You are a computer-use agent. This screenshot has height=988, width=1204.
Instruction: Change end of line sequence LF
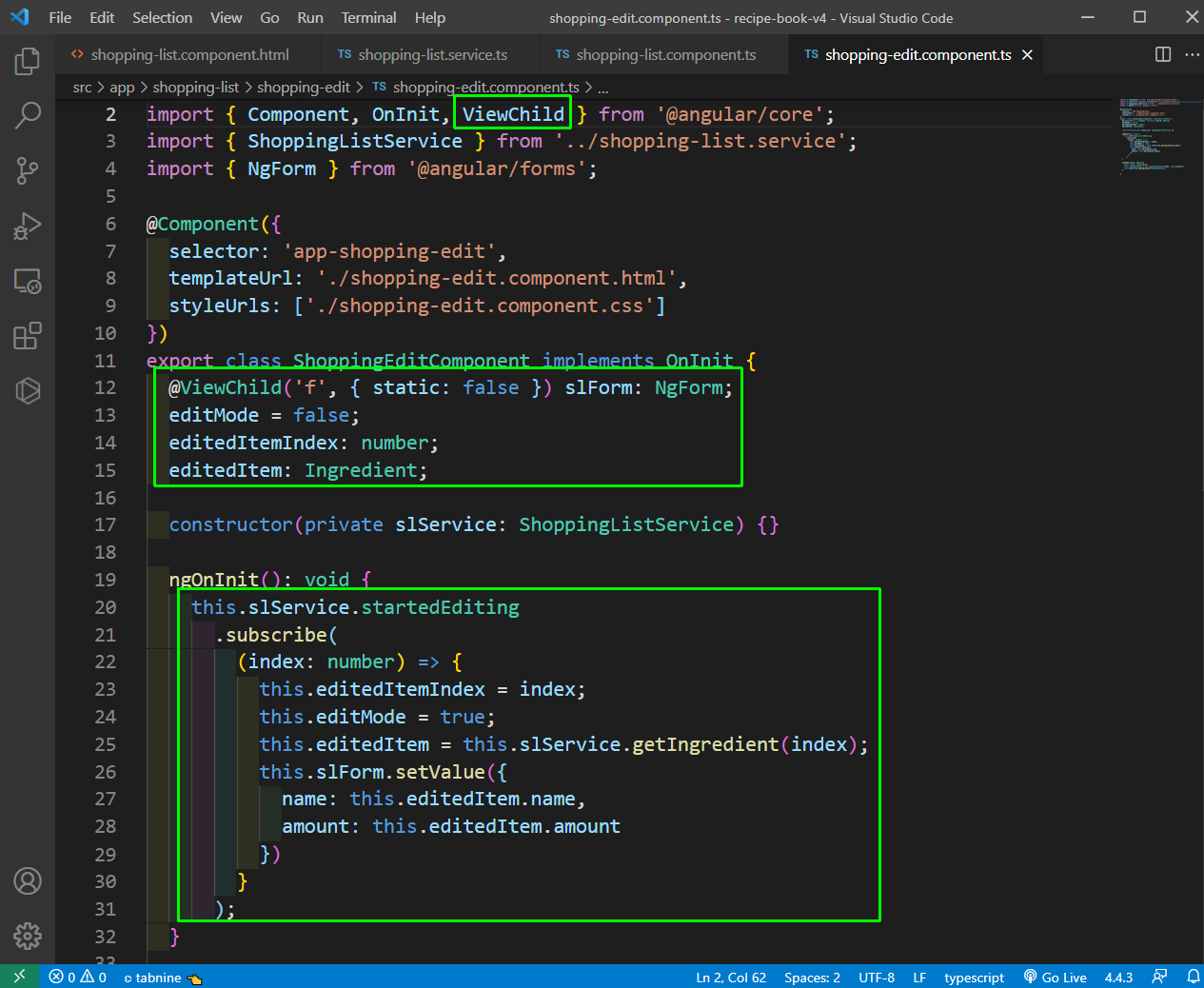(919, 977)
